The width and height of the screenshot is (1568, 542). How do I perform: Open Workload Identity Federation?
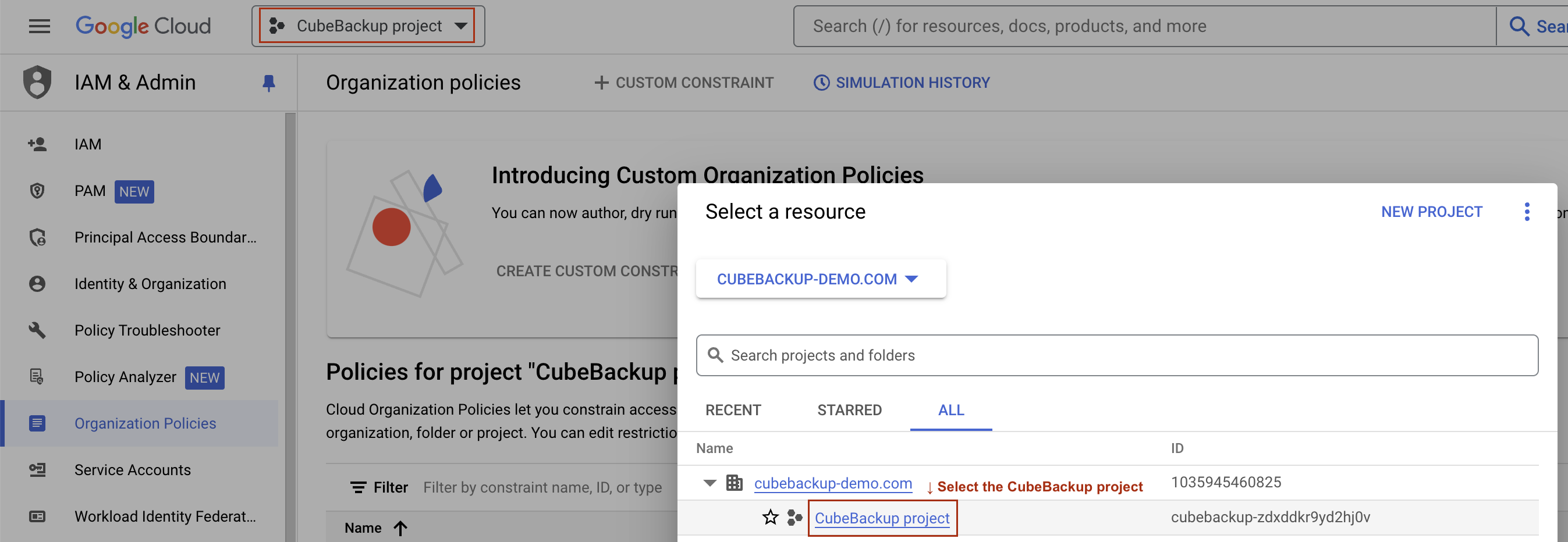(x=165, y=516)
